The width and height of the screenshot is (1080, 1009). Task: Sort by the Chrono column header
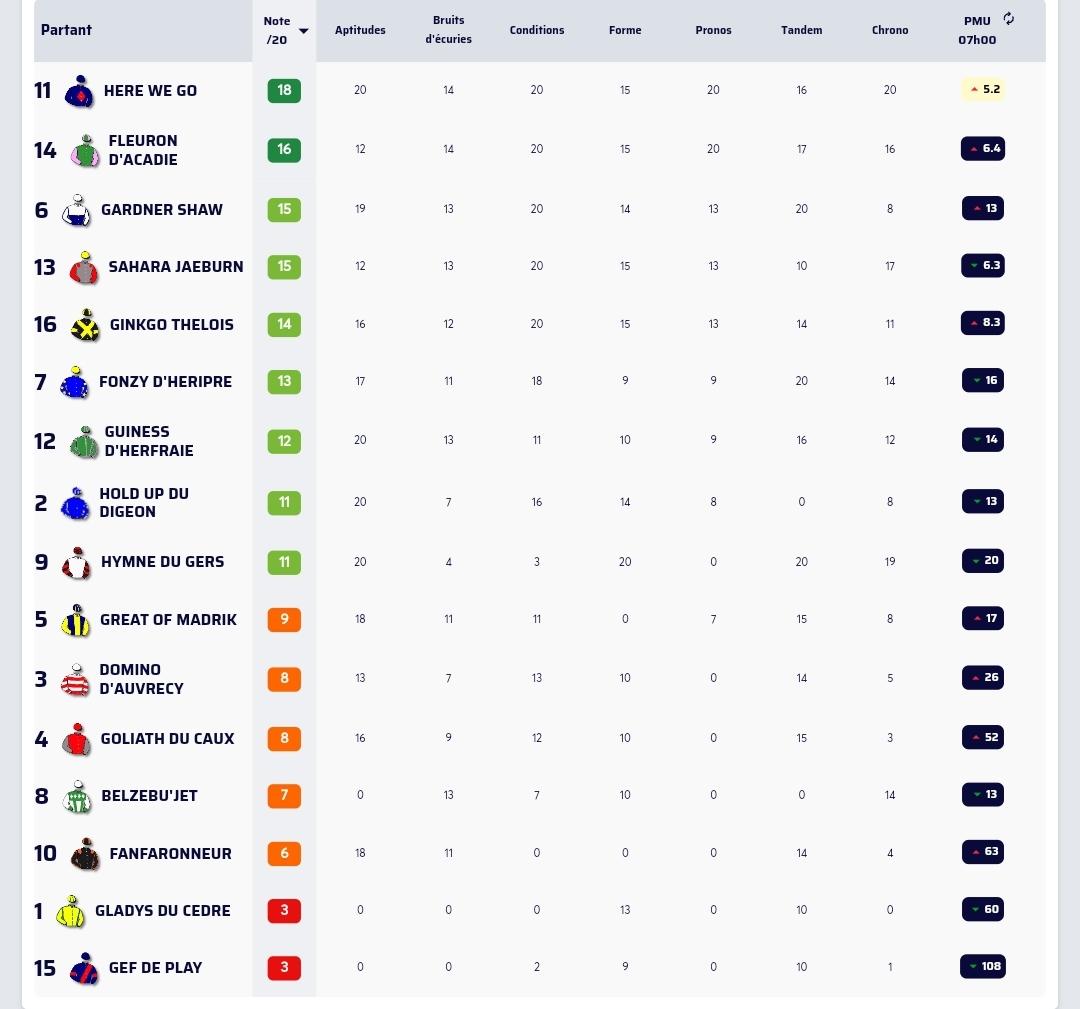pyautogui.click(x=890, y=30)
